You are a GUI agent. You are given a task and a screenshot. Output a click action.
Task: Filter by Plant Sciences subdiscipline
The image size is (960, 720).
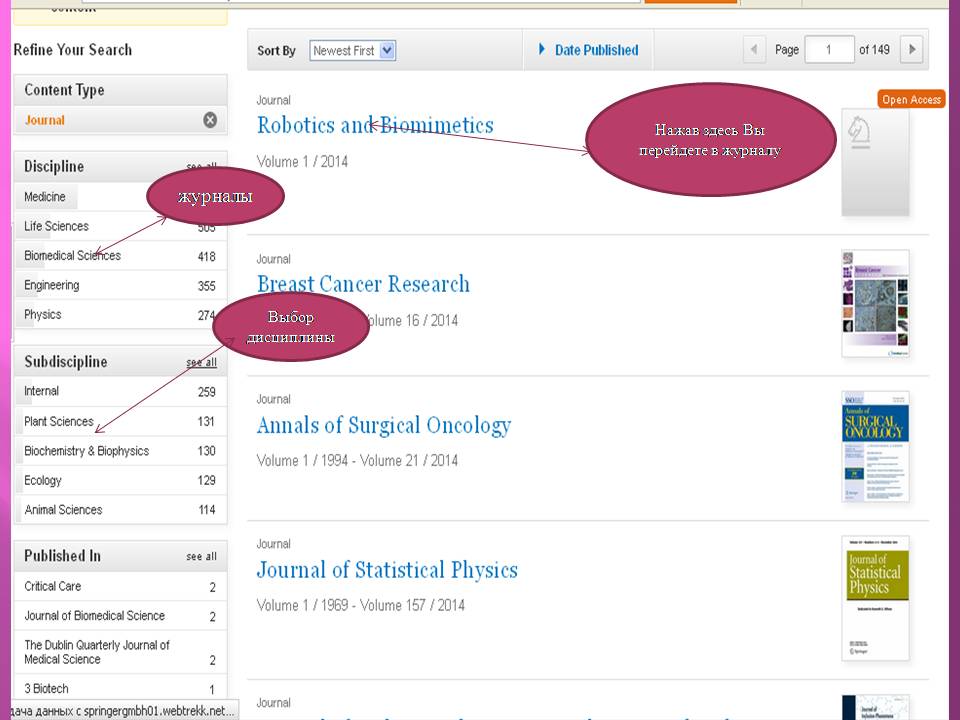pyautogui.click(x=59, y=422)
